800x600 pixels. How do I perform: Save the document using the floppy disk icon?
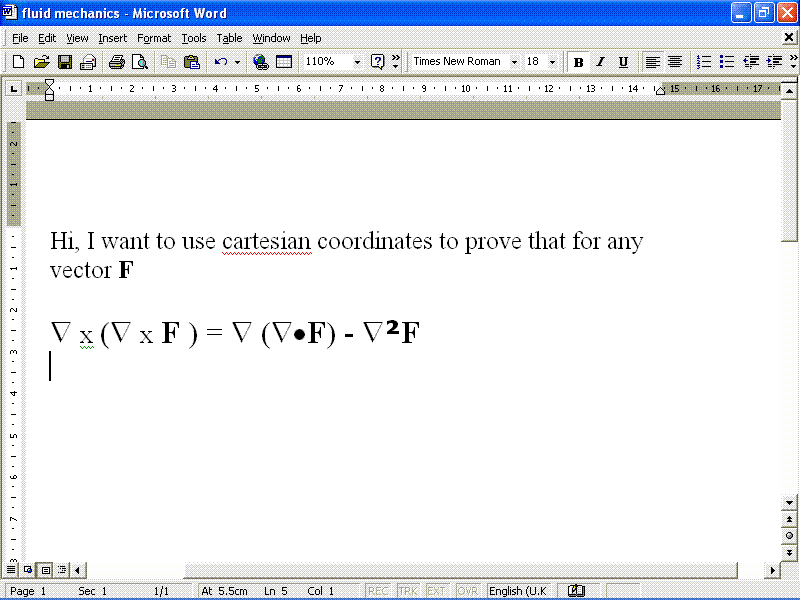pyautogui.click(x=64, y=62)
